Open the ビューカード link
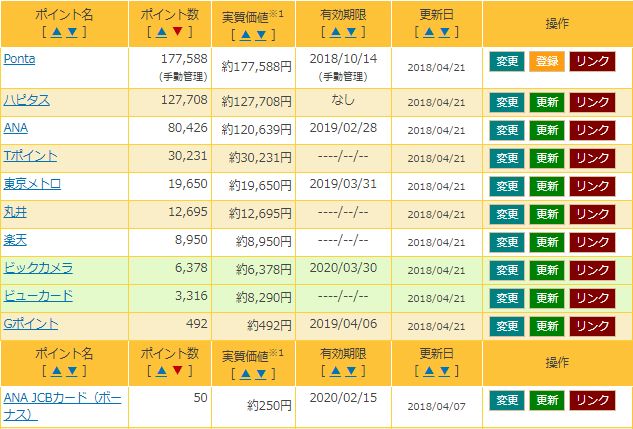 coord(38,296)
